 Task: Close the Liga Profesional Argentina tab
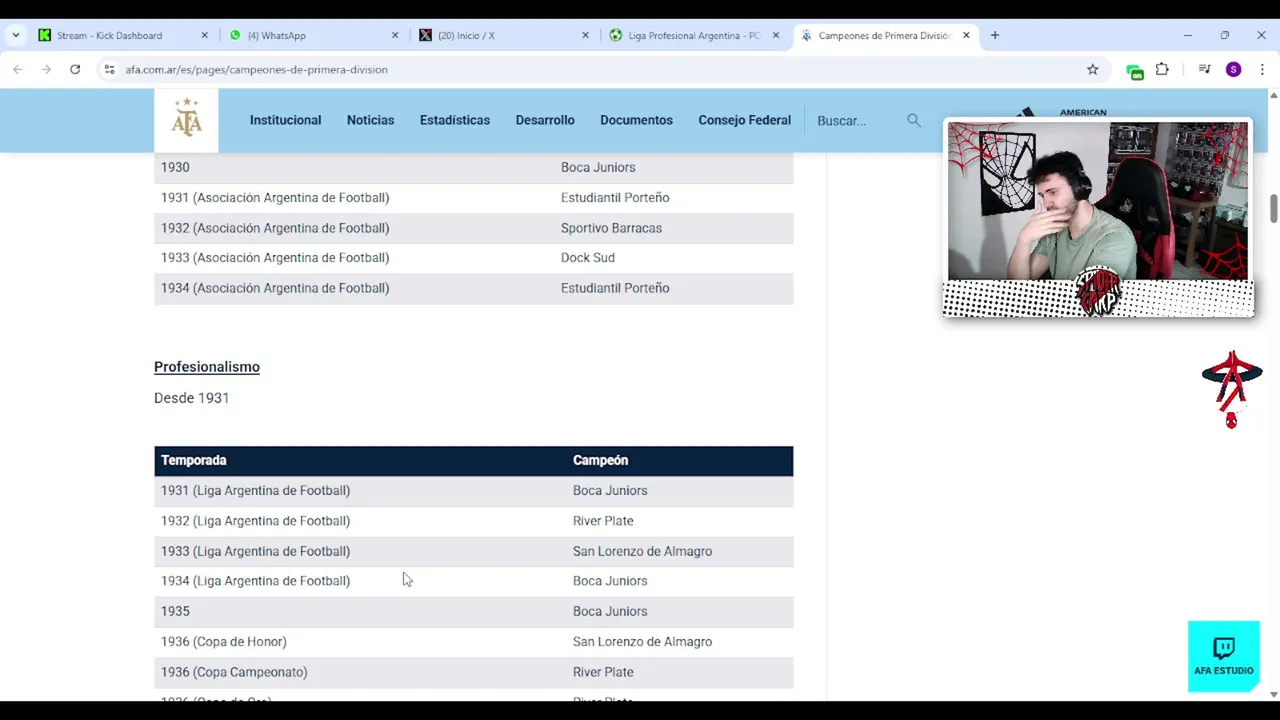coord(775,35)
